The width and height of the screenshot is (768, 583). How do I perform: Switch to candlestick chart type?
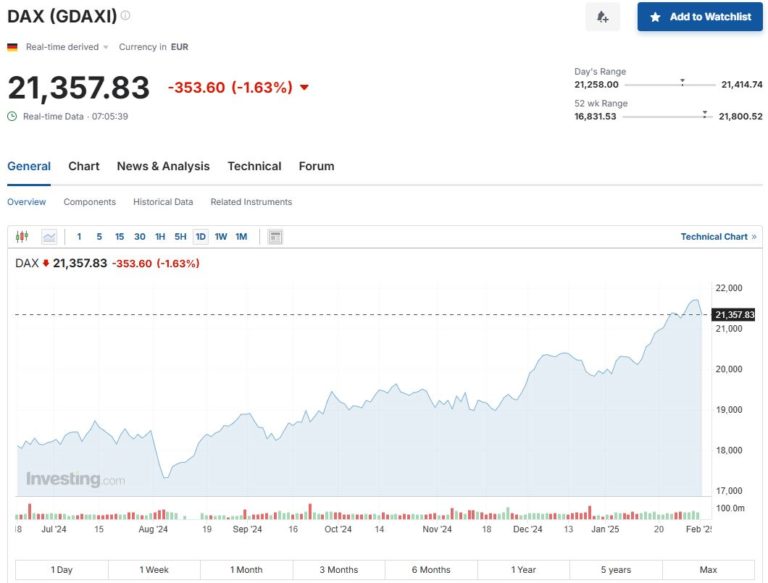(22, 237)
